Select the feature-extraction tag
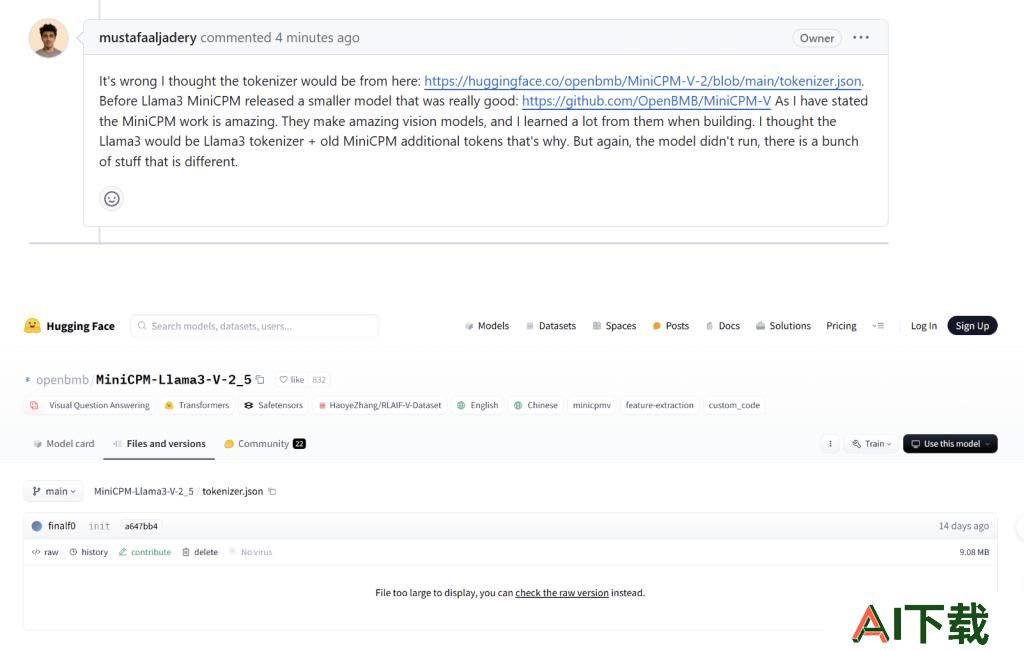The width and height of the screenshot is (1024, 651). (x=660, y=405)
